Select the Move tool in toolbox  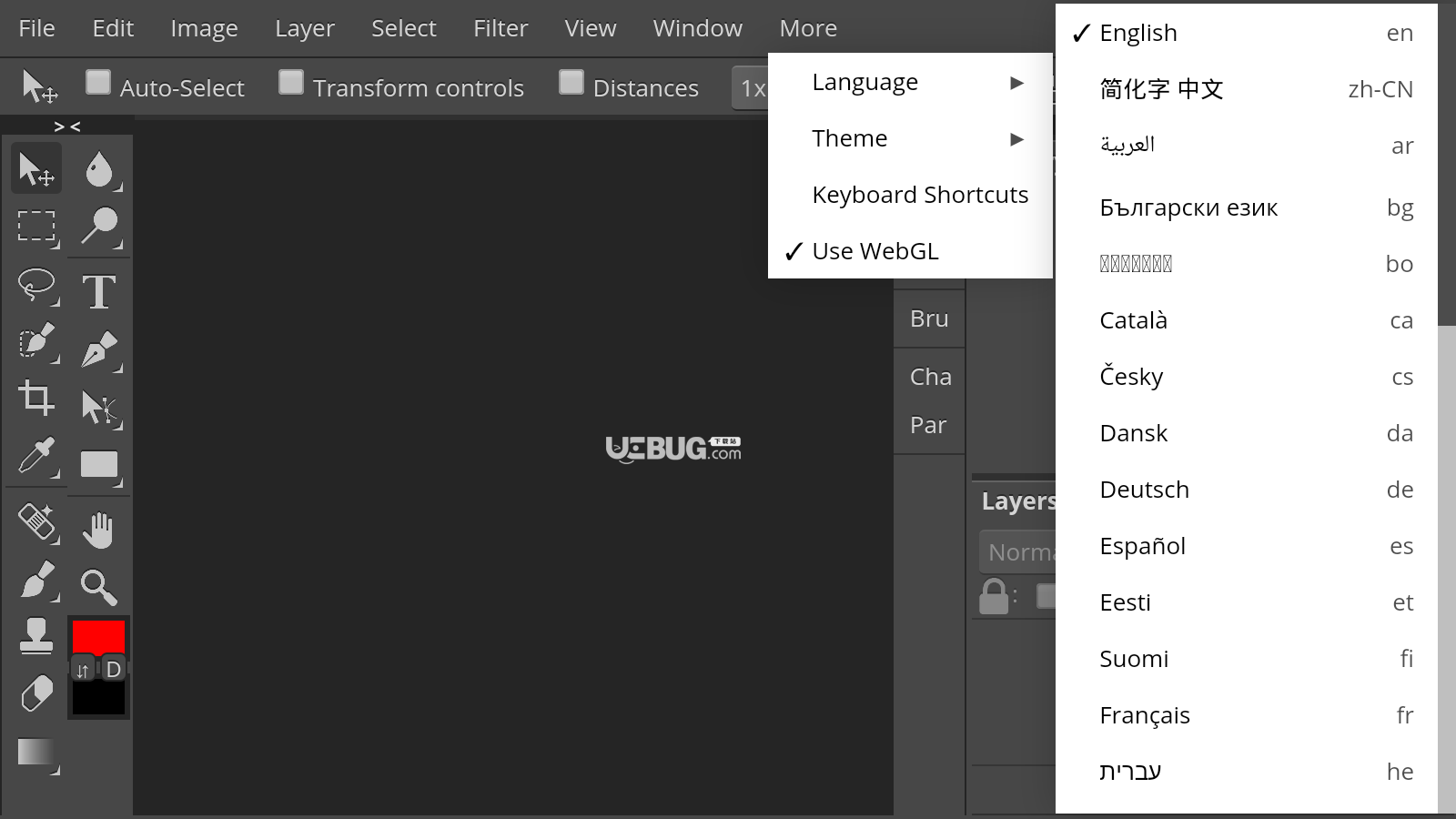tap(36, 168)
